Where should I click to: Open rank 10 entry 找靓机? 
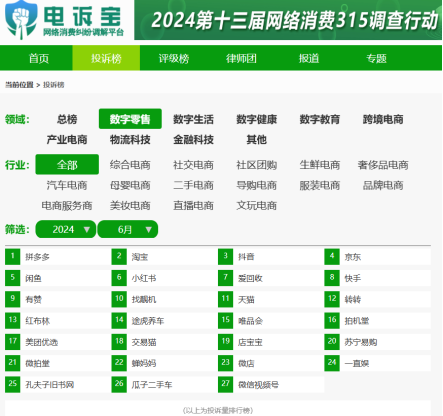tap(144, 299)
